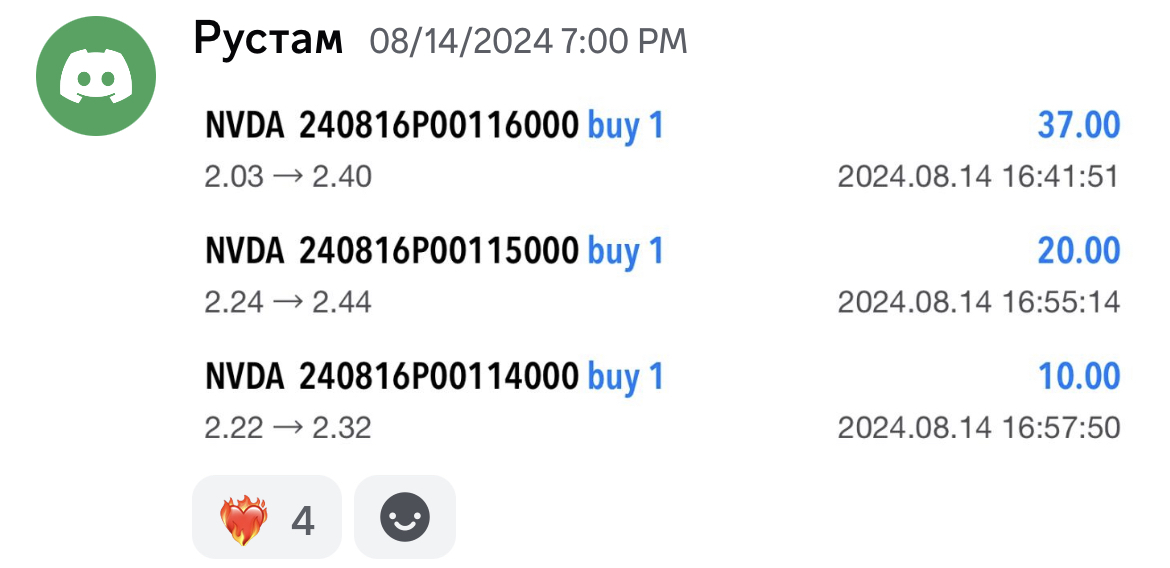Select the NVDA 240816P00114000 trade row

663,401
